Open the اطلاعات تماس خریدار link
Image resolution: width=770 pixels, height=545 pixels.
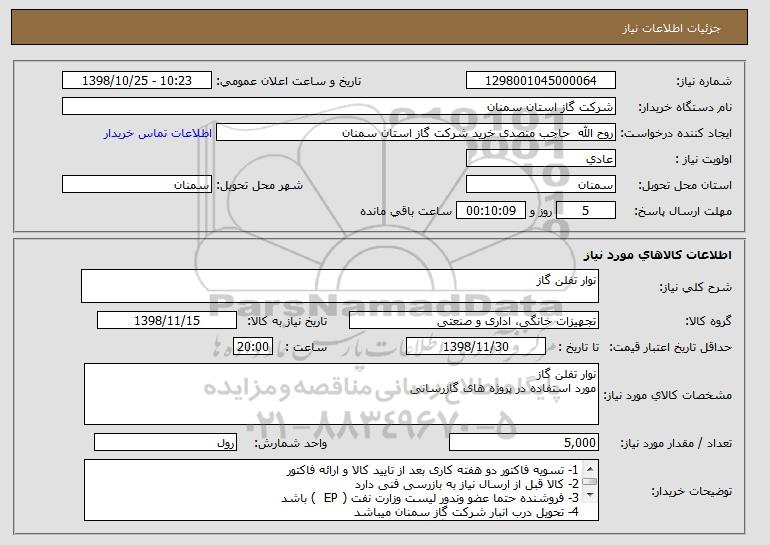(x=158, y=133)
